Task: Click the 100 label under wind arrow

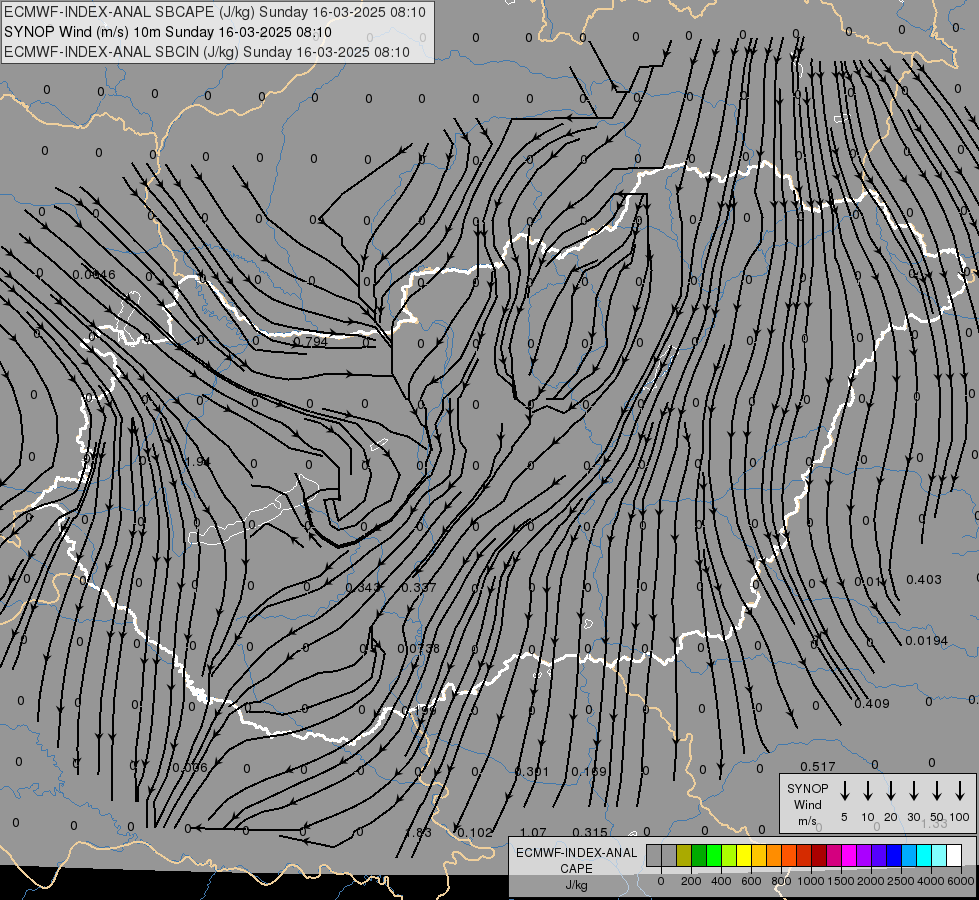Action: click(x=960, y=817)
